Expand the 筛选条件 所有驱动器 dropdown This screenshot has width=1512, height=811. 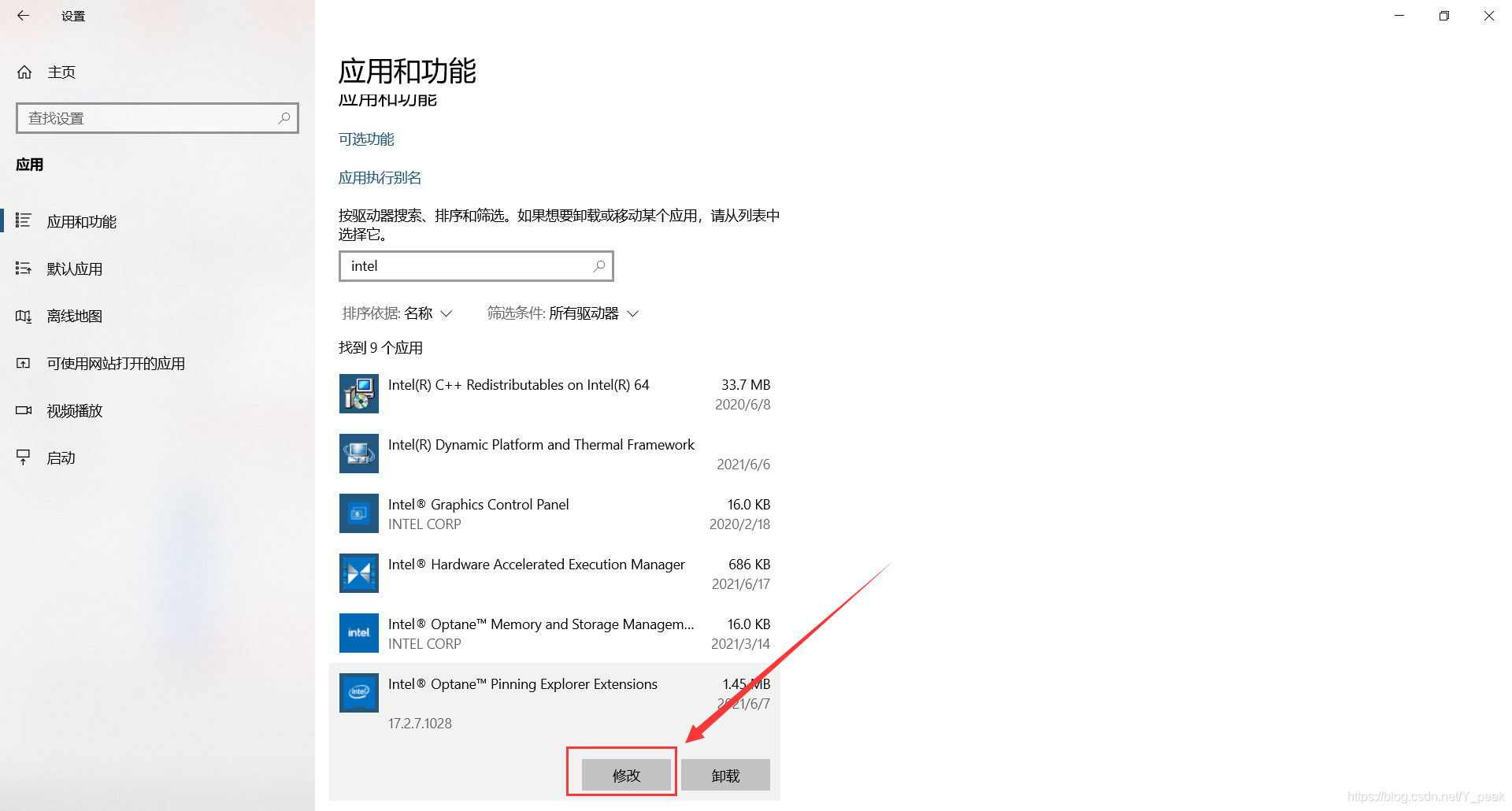coord(563,313)
